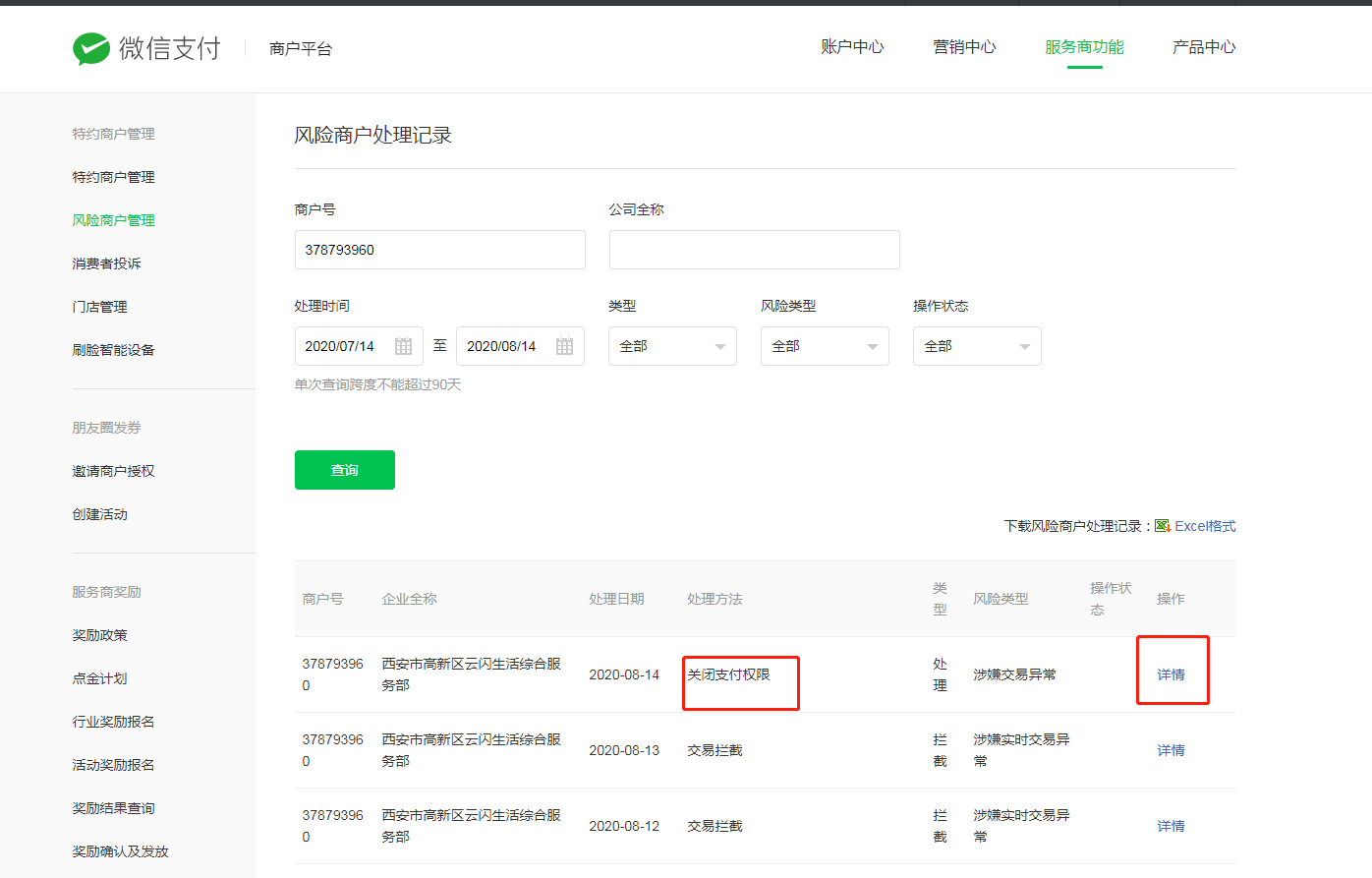Image resolution: width=1372 pixels, height=878 pixels.
Task: Open 营销中心 top menu
Action: (964, 47)
